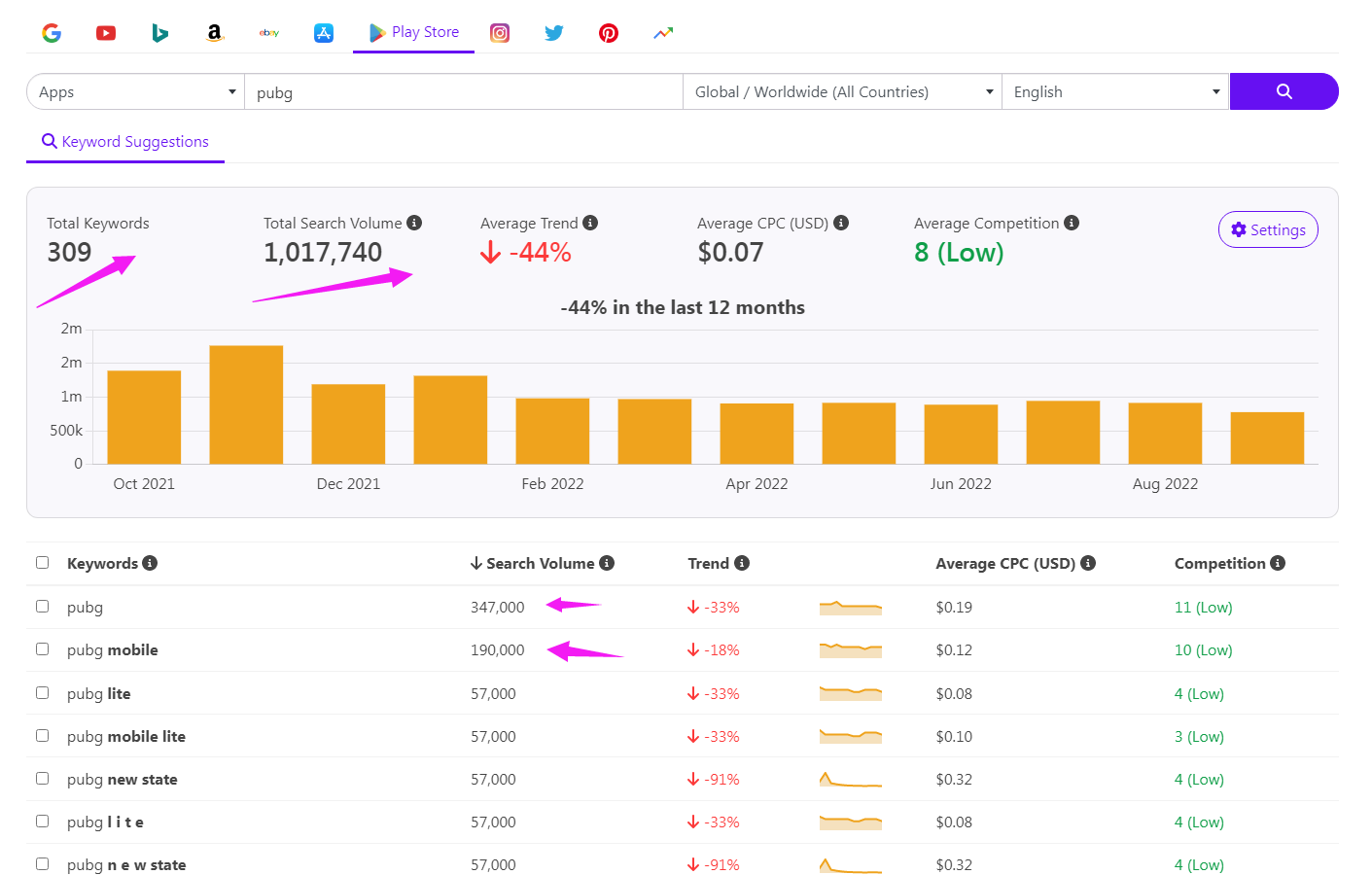
Task: Open the Settings panel
Action: [x=1268, y=229]
